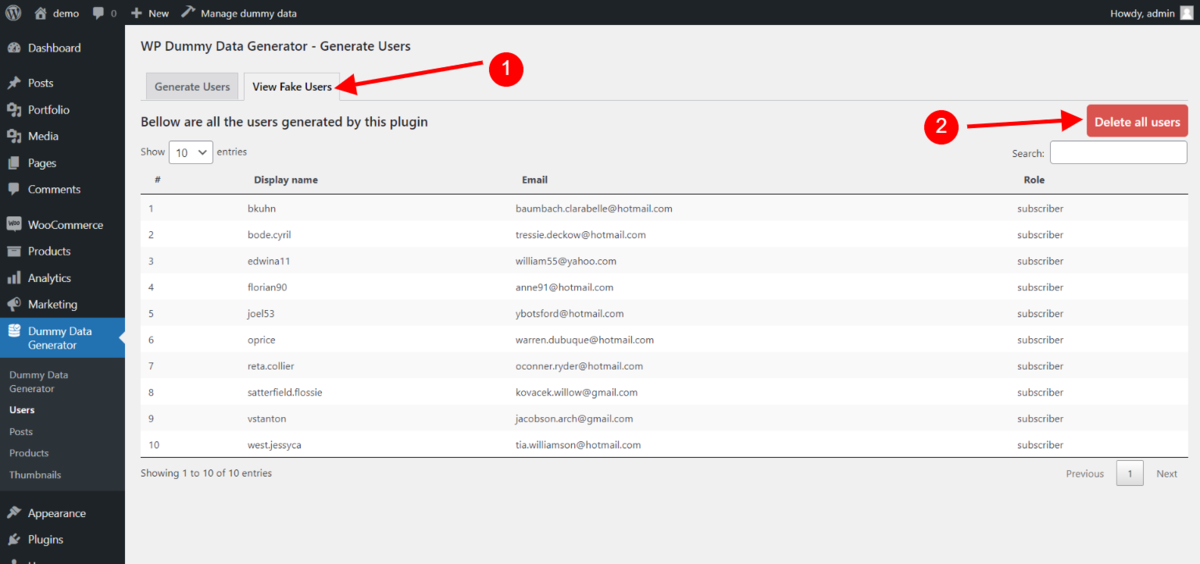Screen dimensions: 1200x564
Task: Open the Analytics menu item
Action: point(49,278)
